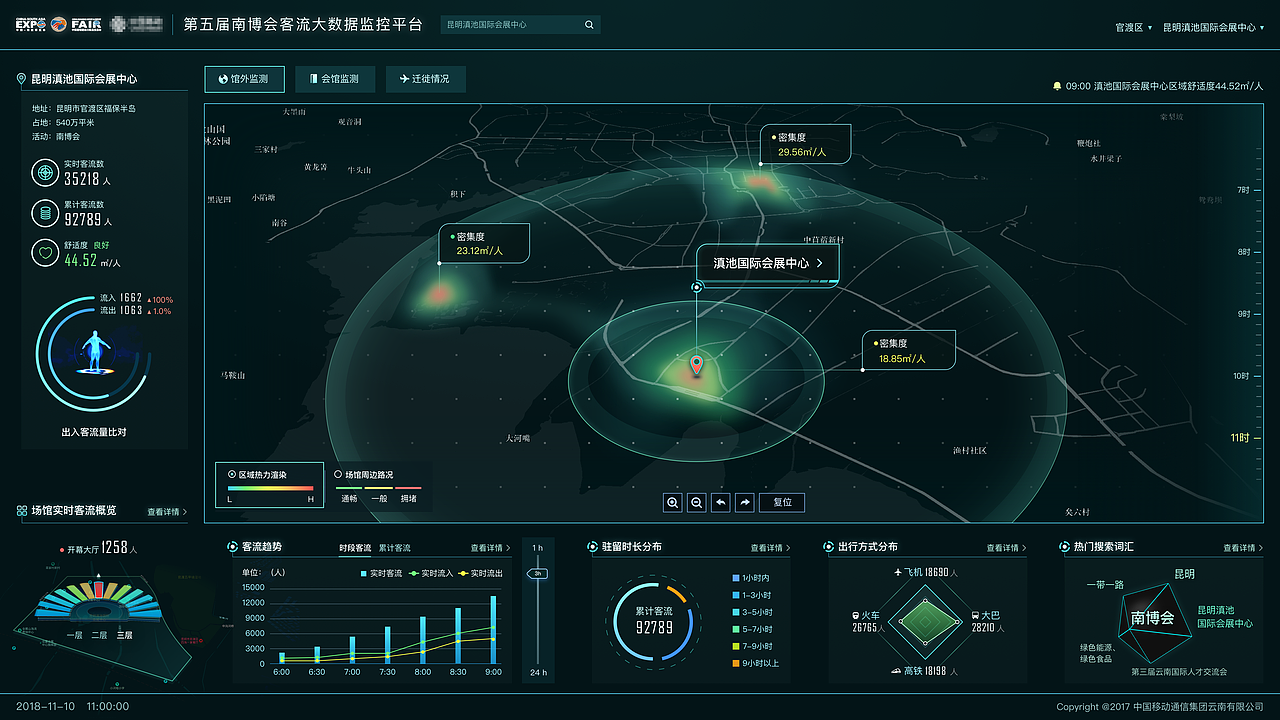Zoom out on the map
Viewport: 1280px width, 720px height.
click(697, 502)
